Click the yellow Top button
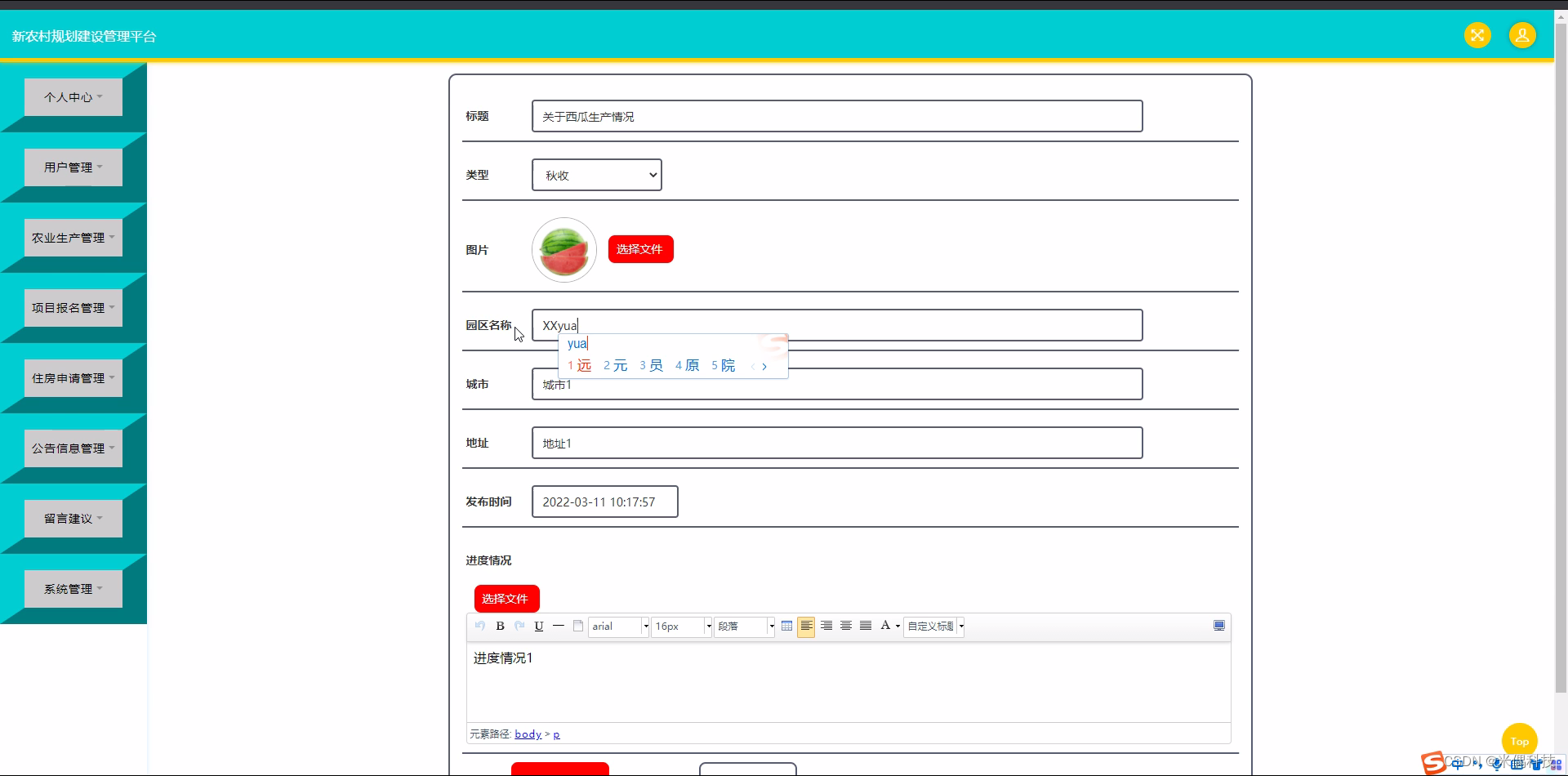1568x776 pixels. pos(1519,741)
